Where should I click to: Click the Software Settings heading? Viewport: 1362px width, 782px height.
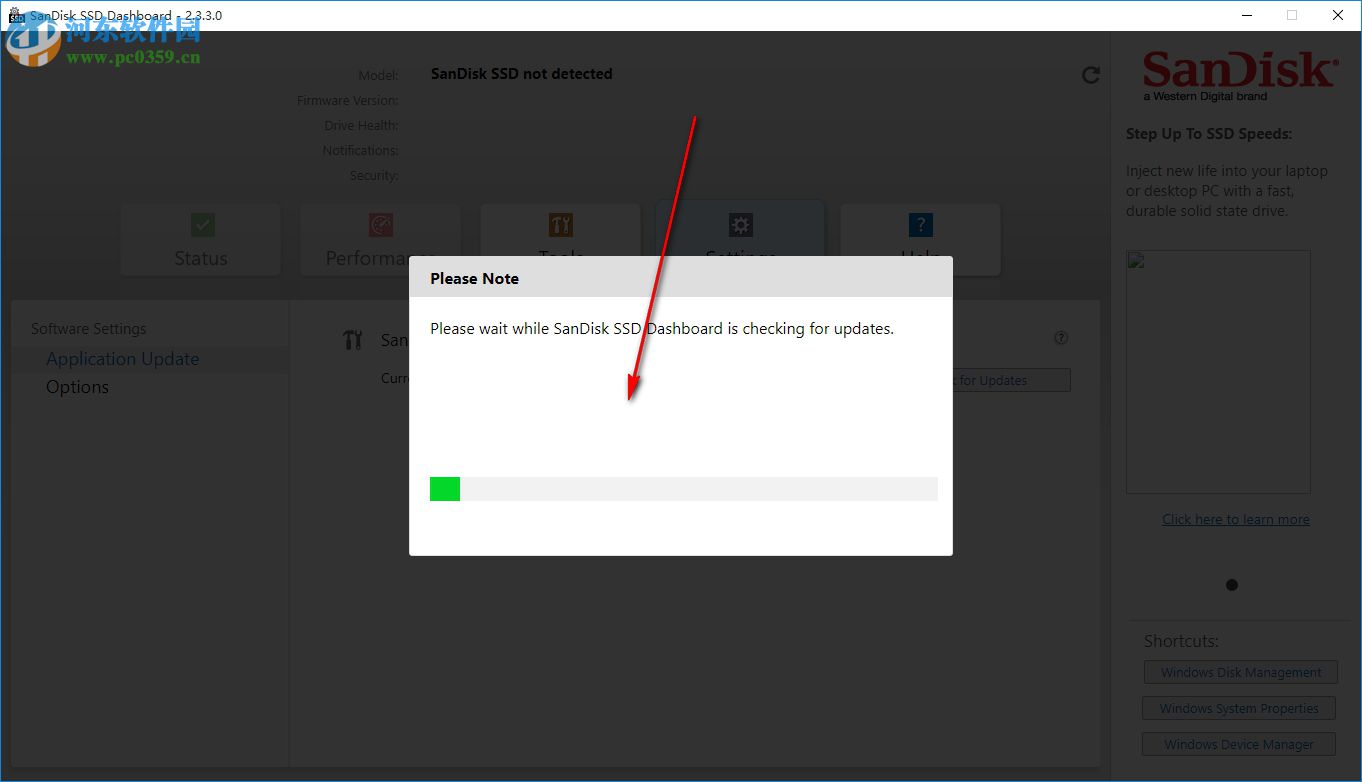click(x=89, y=329)
